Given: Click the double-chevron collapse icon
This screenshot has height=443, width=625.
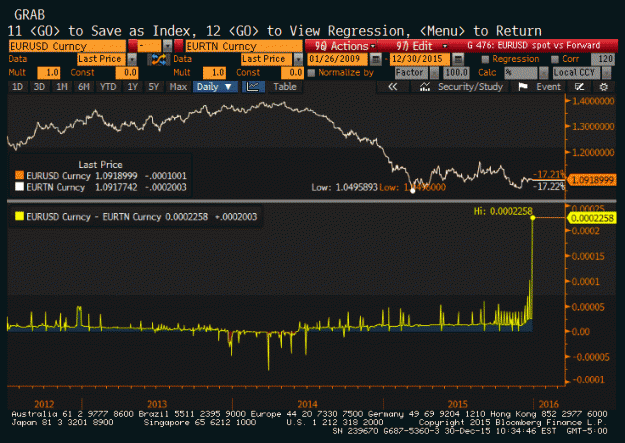Looking at the screenshot, I should (x=393, y=87).
